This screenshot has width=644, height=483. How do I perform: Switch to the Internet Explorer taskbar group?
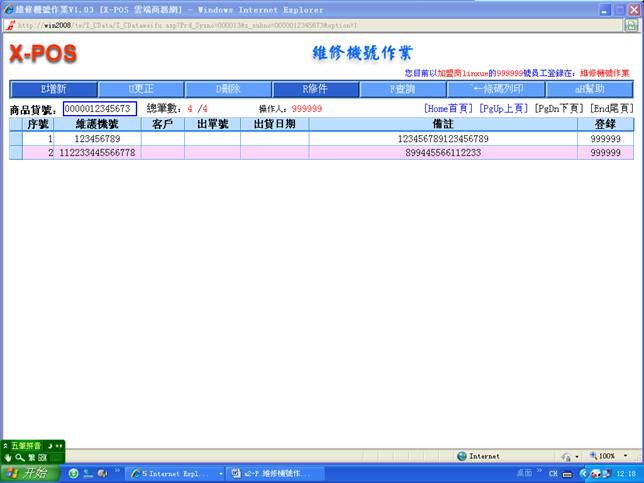click(172, 473)
